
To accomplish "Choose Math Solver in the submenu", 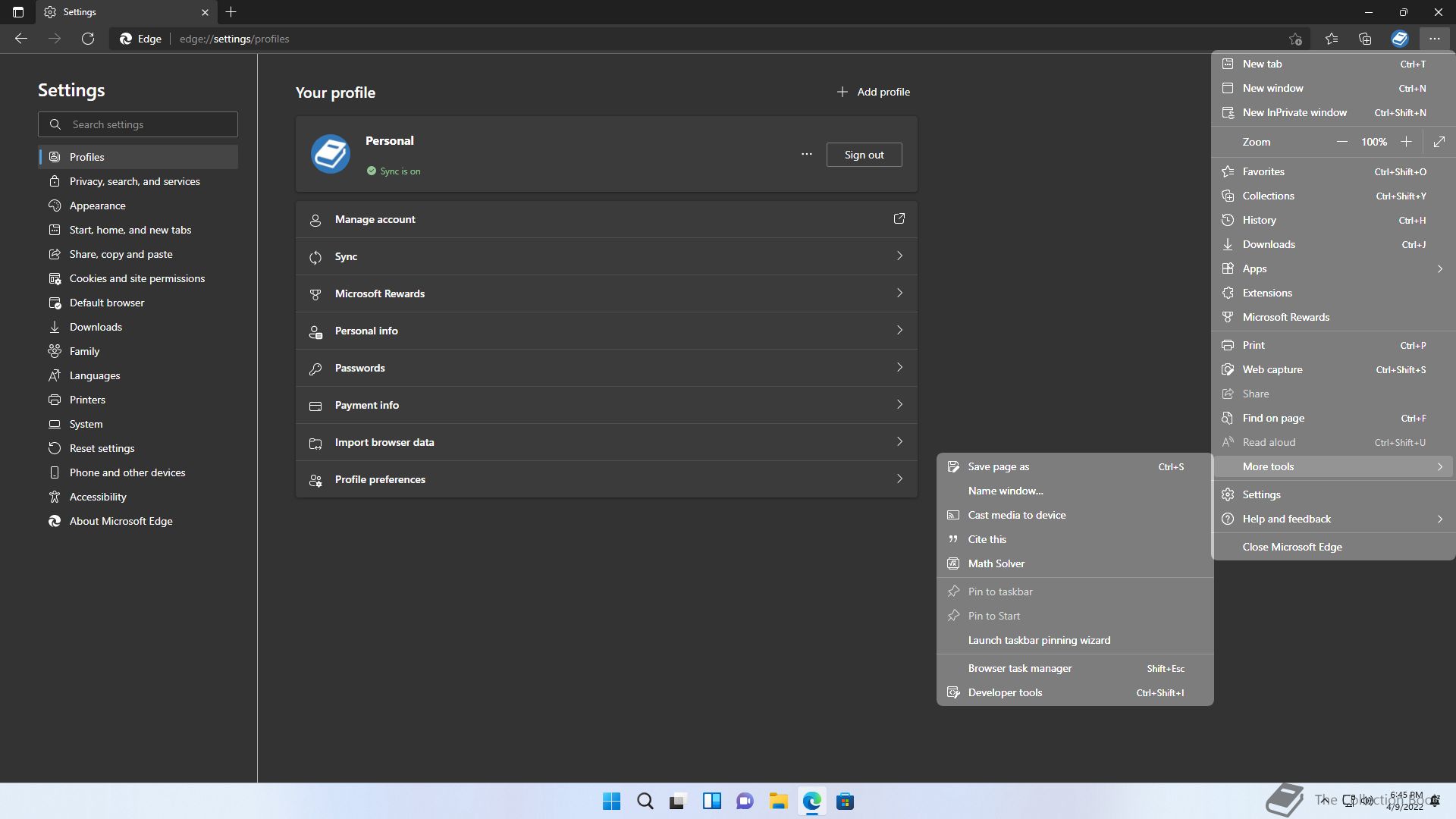I will click(1075, 563).
